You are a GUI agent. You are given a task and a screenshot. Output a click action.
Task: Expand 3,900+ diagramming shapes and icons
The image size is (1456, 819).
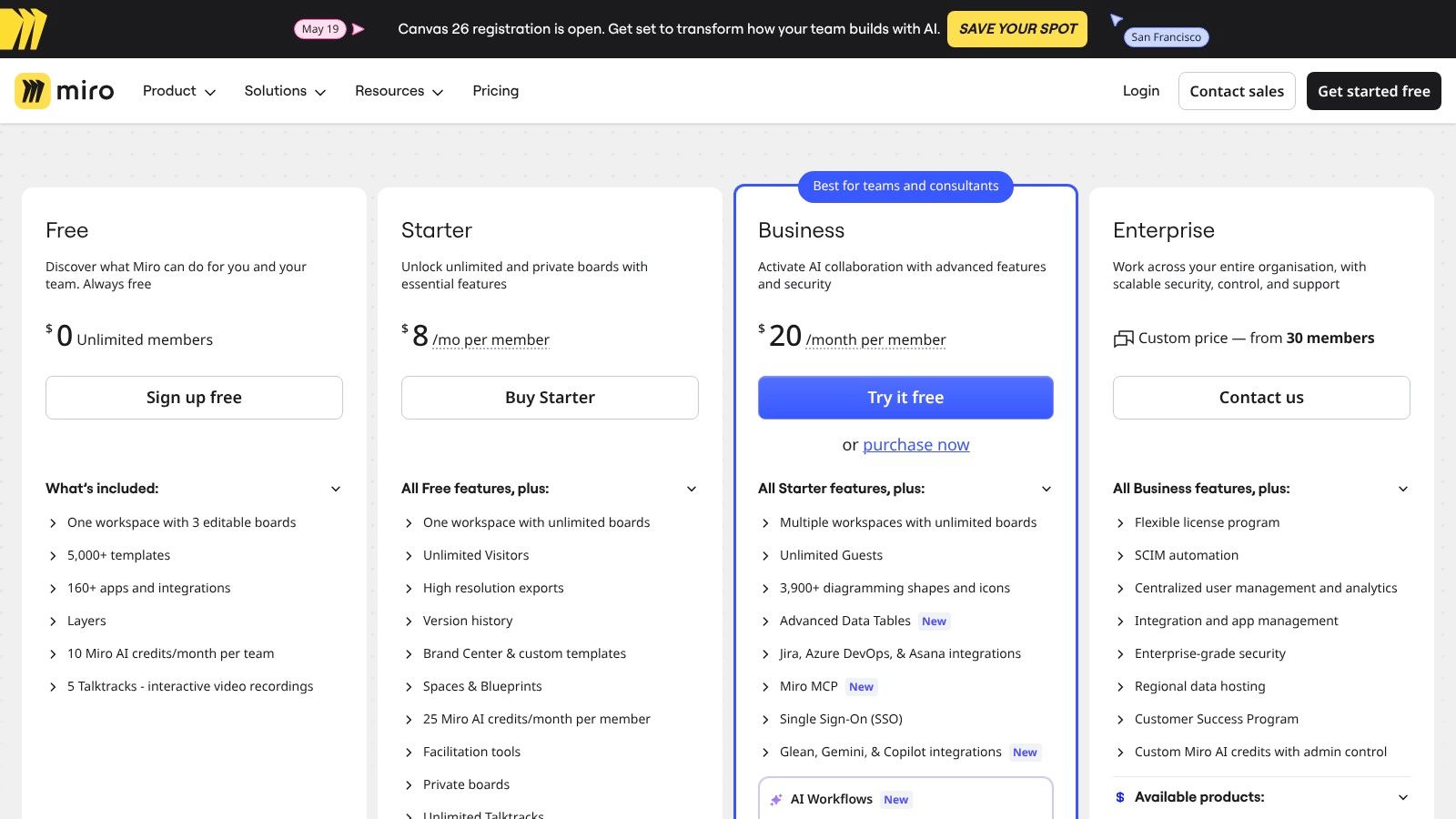click(885, 588)
